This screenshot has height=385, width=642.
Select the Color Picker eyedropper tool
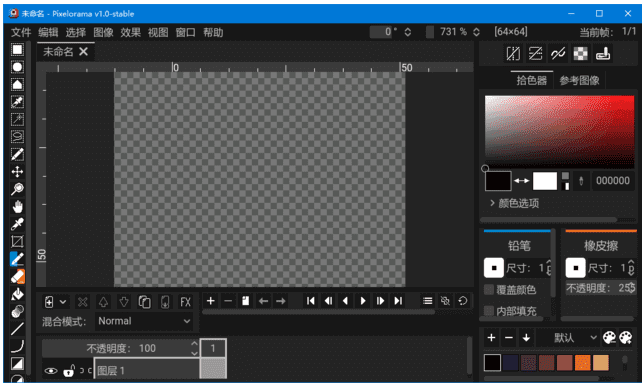coord(17,224)
